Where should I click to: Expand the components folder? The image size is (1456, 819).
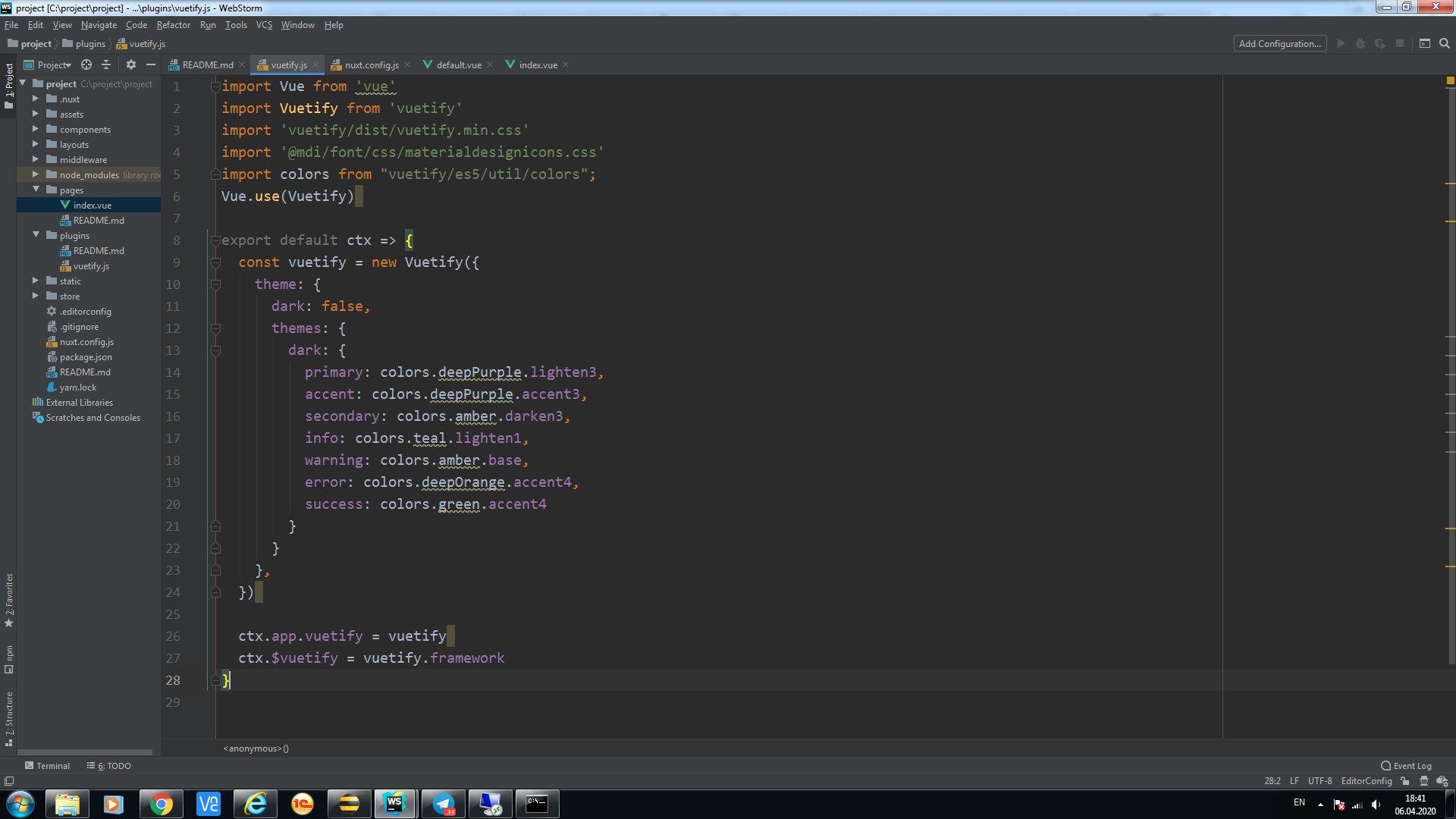(35, 129)
